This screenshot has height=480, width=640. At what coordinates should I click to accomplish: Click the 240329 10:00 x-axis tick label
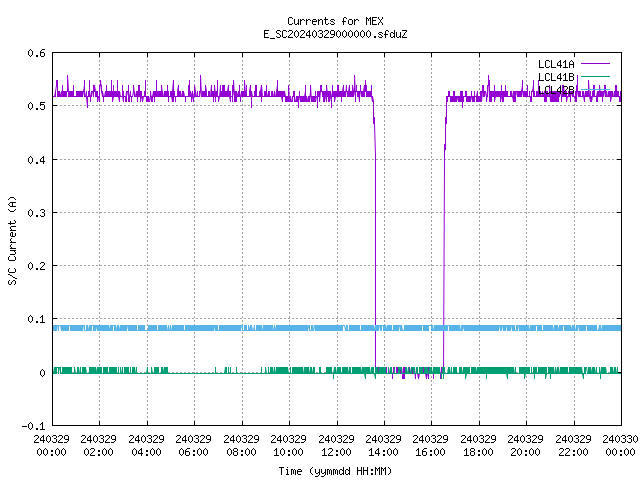[x=288, y=445]
